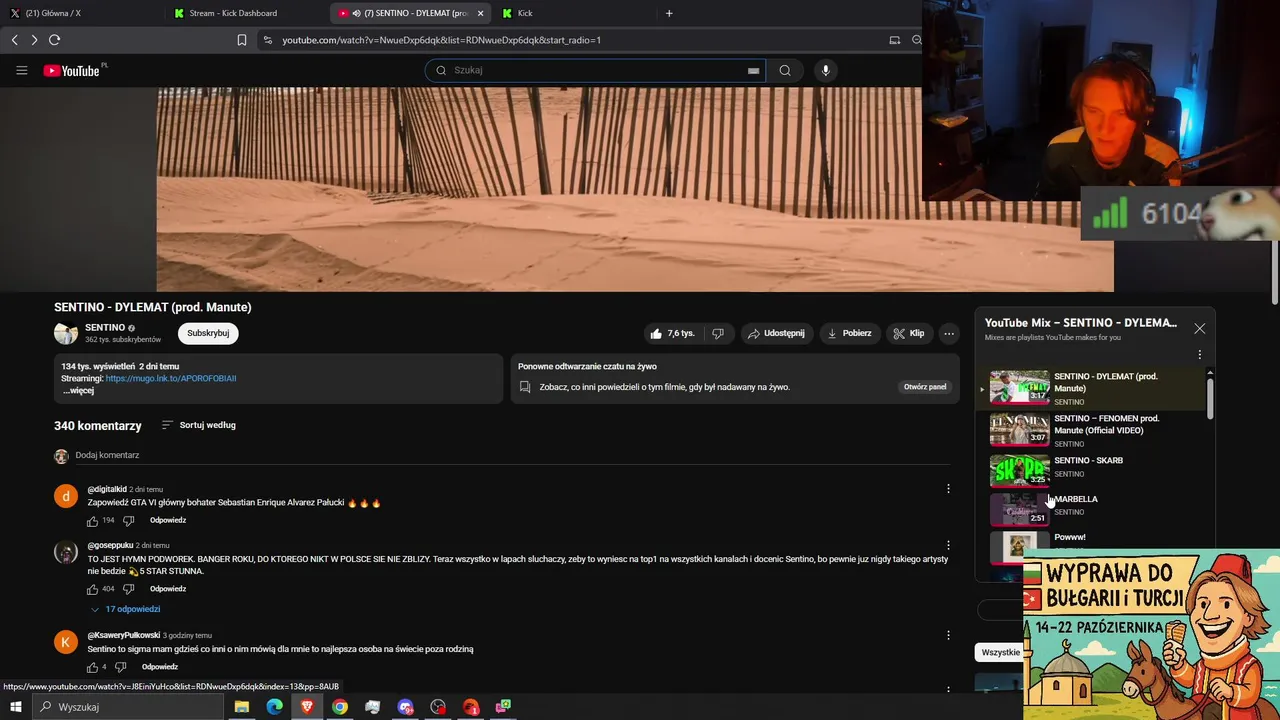Click the browser address bar URL
Screen dimensions: 1280x720
coord(441,40)
